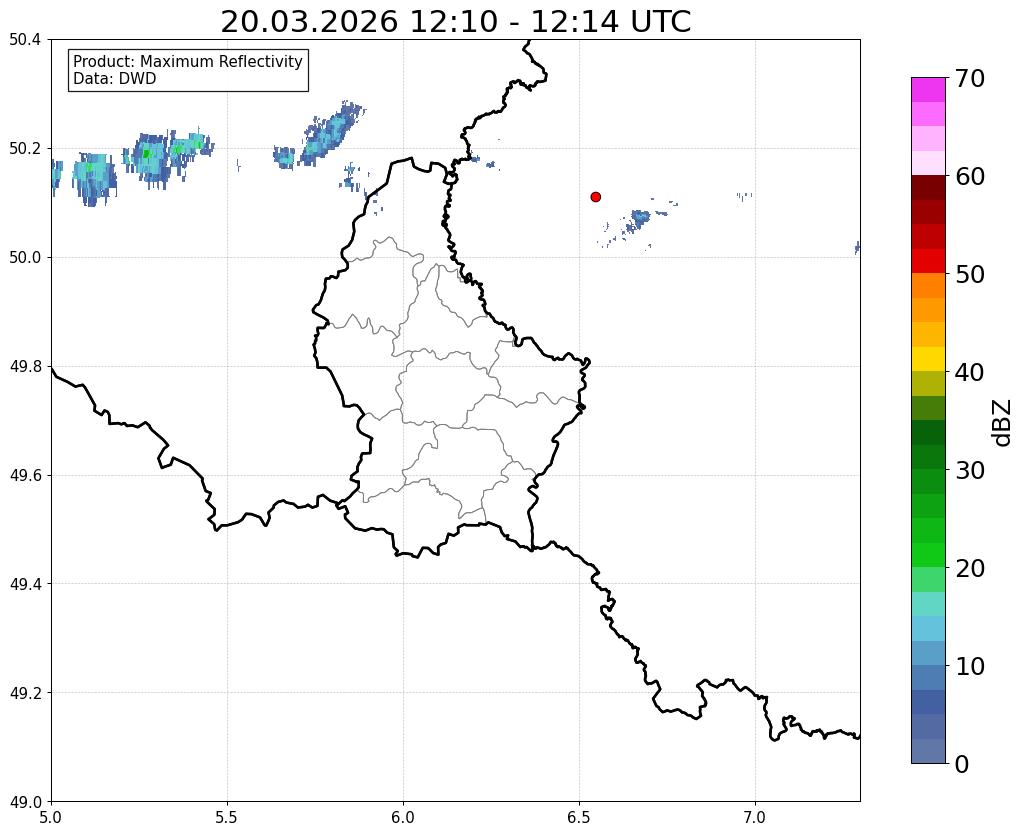Screen dimensions: 1023x834
Task: Click the 30 tick label on colorbar
Action: (x=970, y=470)
